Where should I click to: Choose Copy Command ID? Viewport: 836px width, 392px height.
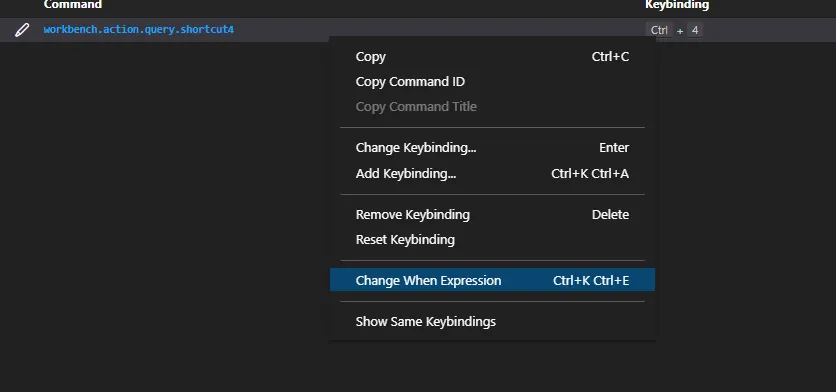[492, 82]
